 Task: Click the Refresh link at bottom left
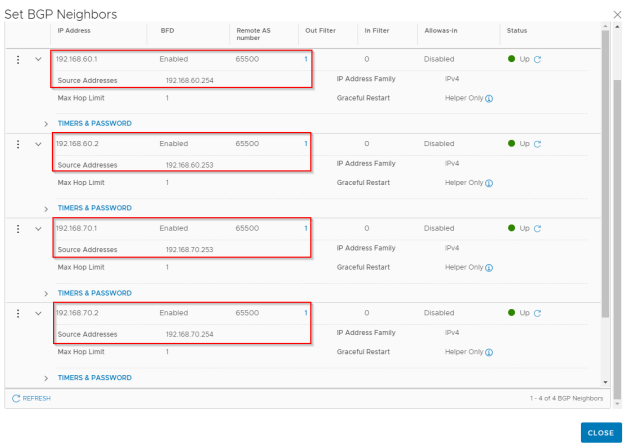[x=31, y=398]
